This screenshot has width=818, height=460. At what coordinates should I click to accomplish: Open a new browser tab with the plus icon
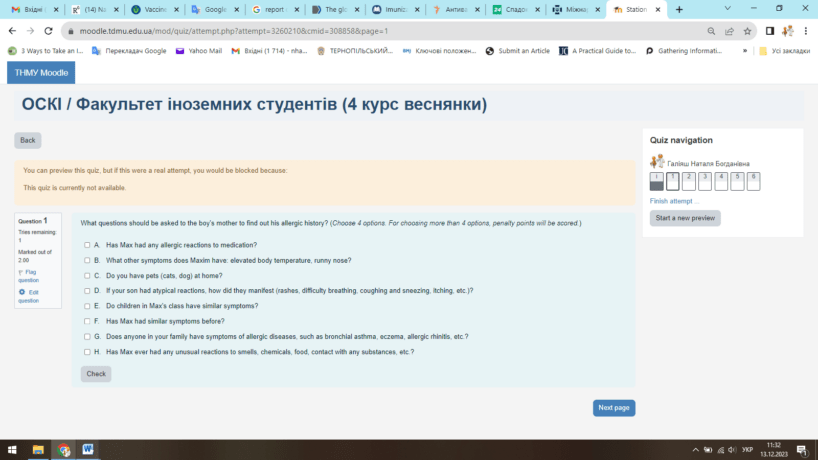tap(679, 9)
